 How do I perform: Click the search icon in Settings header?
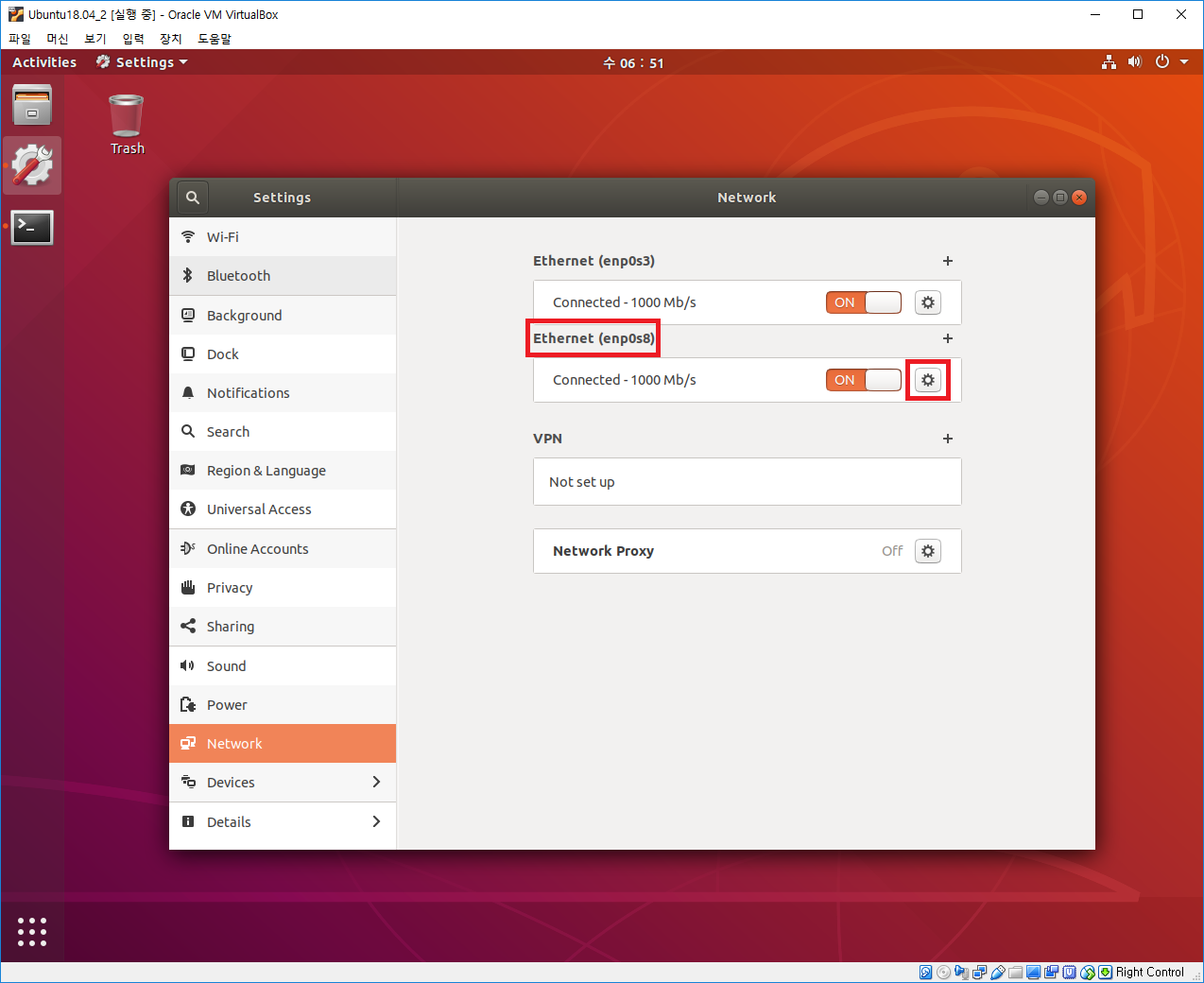pyautogui.click(x=193, y=198)
